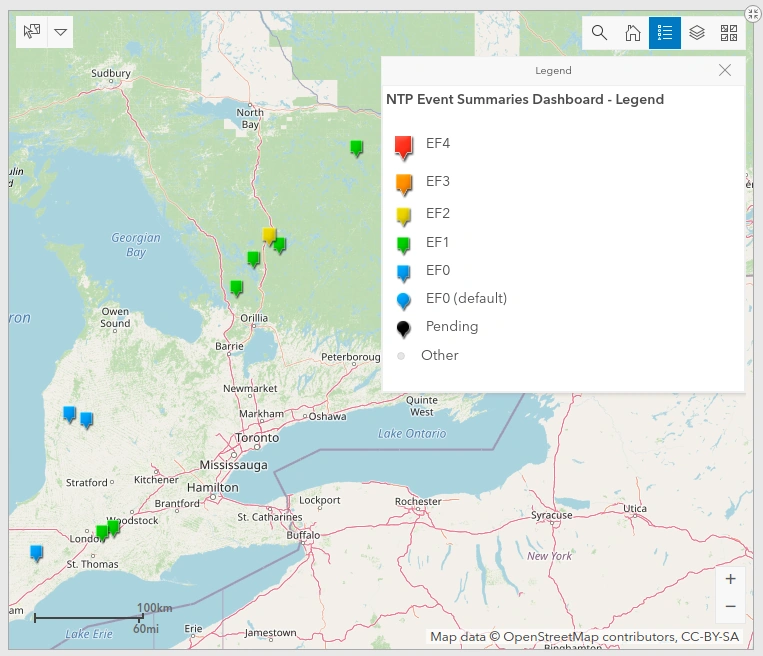This screenshot has width=763, height=656.
Task: Click the 100km scale bar
Action: [x=89, y=618]
